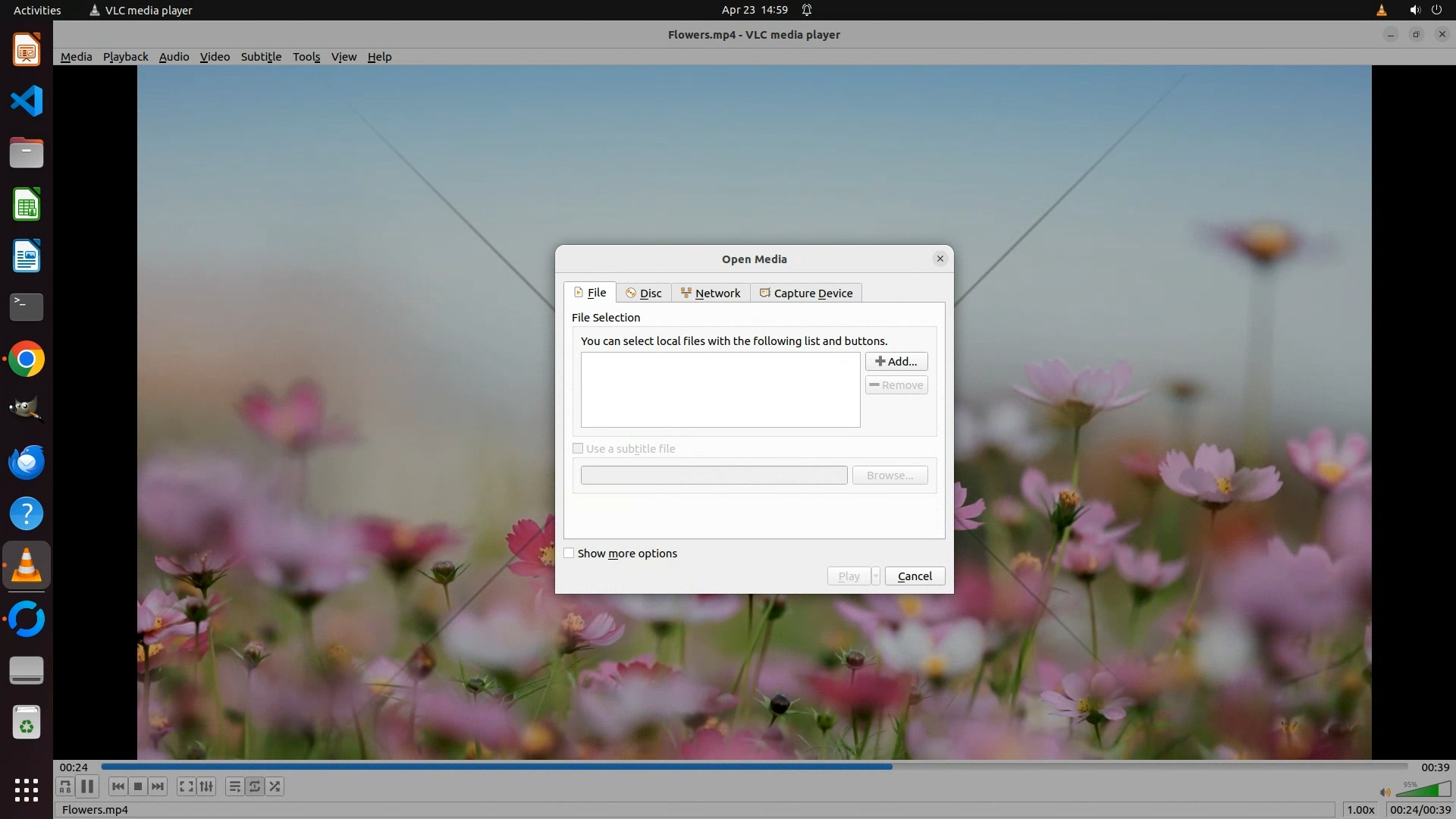Open the Playback menu
Image resolution: width=1456 pixels, height=819 pixels.
125,57
